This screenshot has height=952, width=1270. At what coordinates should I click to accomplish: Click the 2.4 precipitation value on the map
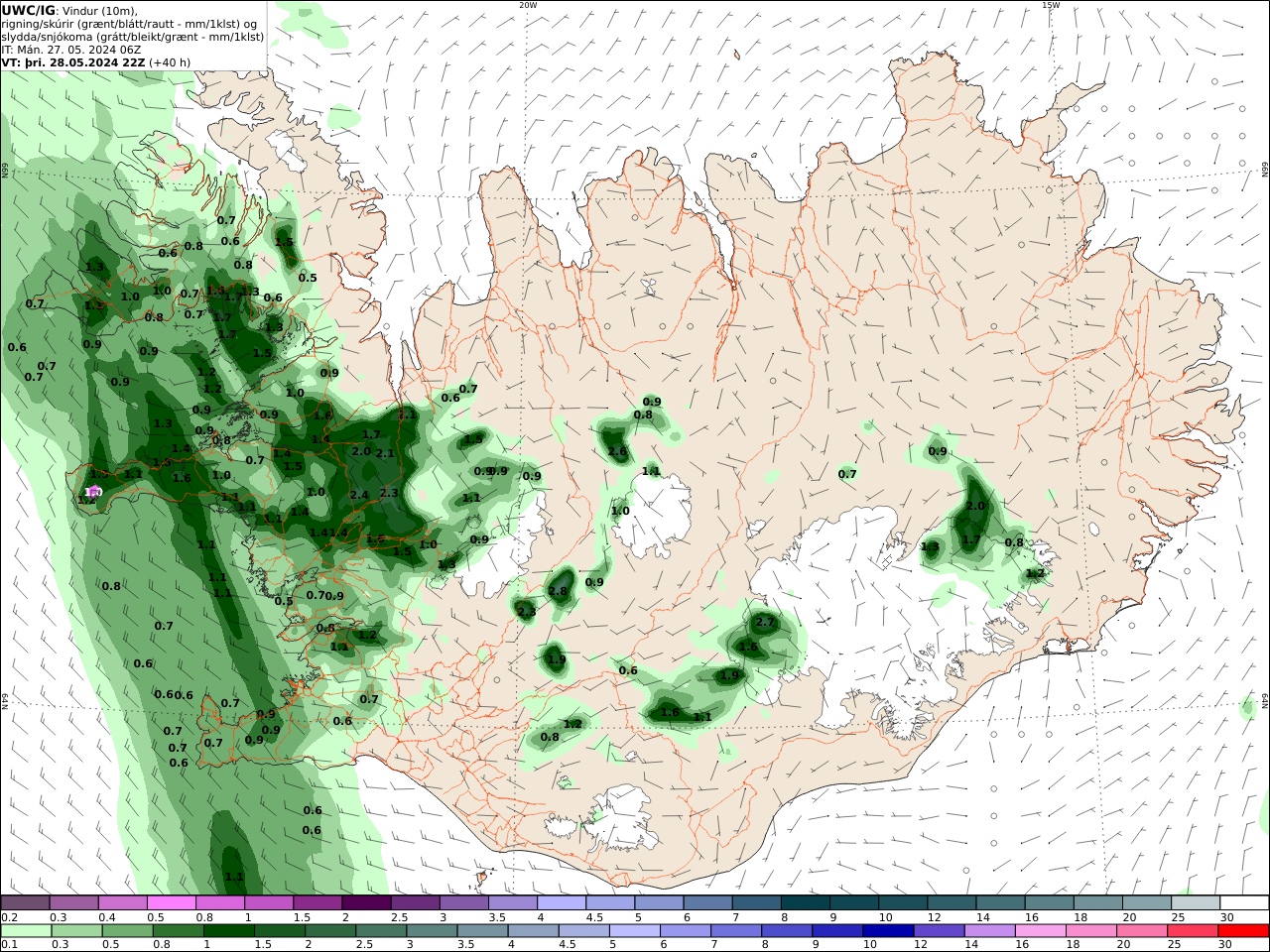(359, 495)
